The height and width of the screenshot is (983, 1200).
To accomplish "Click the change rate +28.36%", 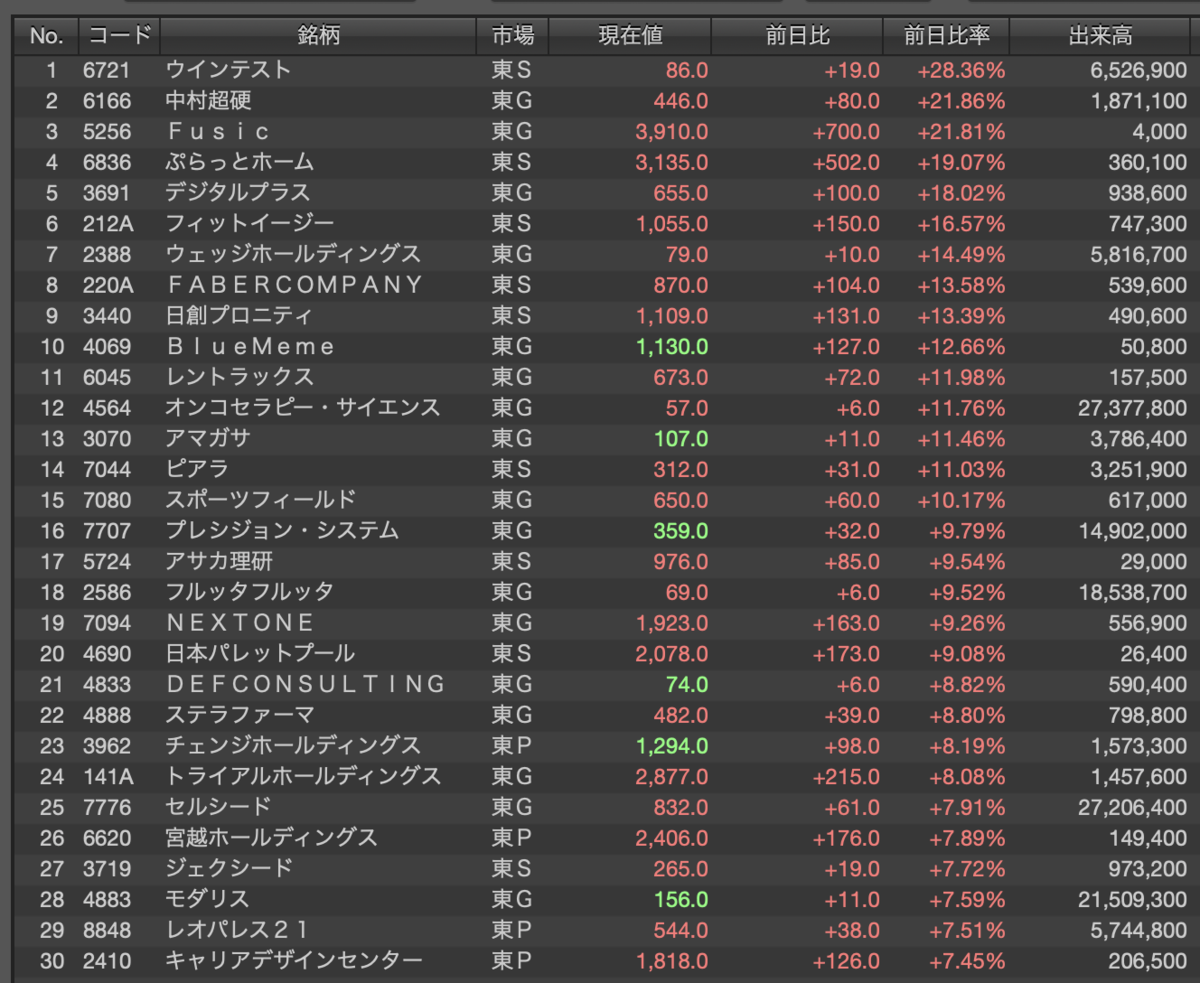I will 961,70.
